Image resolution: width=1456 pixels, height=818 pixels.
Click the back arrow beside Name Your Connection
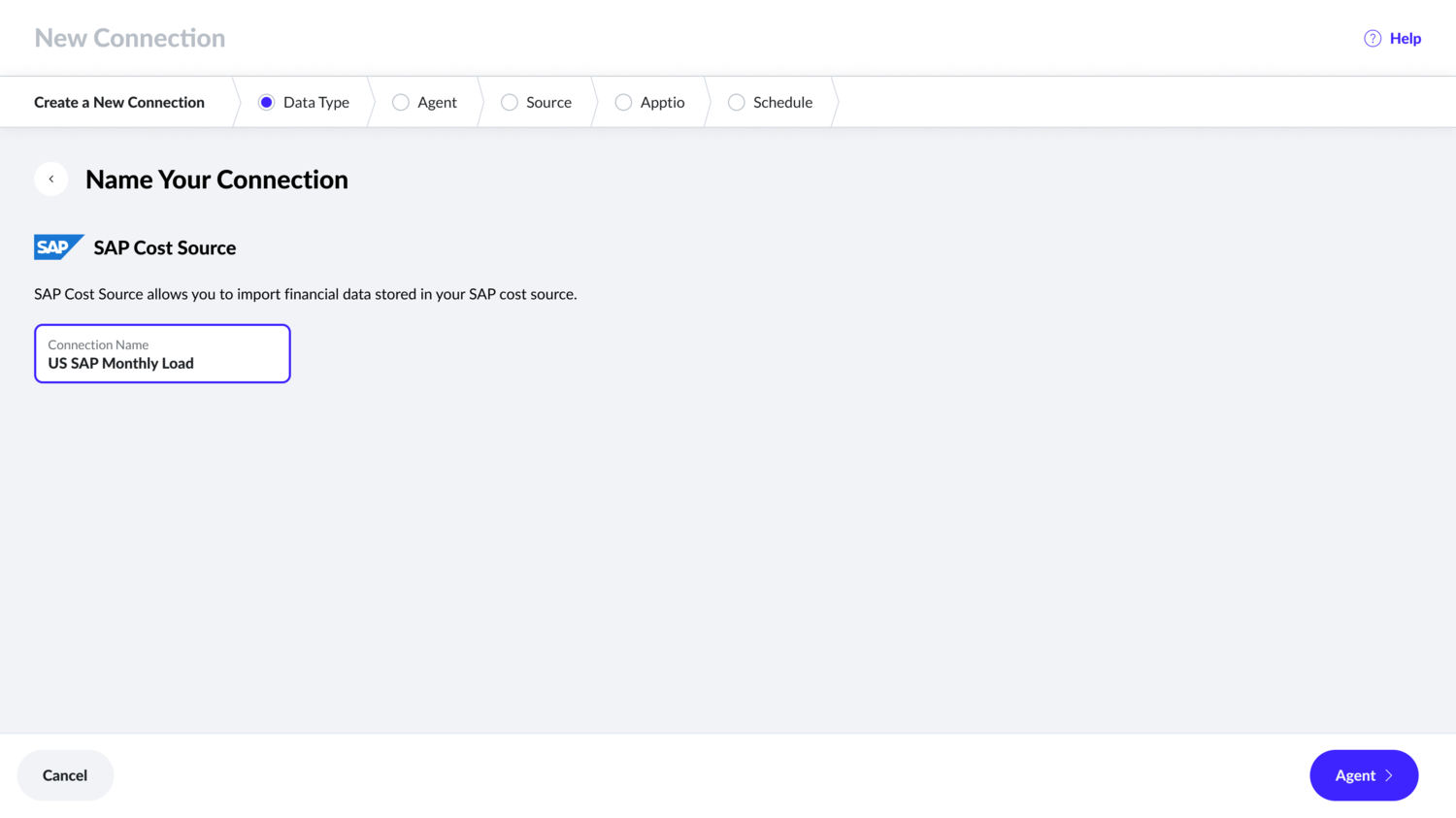[50, 179]
